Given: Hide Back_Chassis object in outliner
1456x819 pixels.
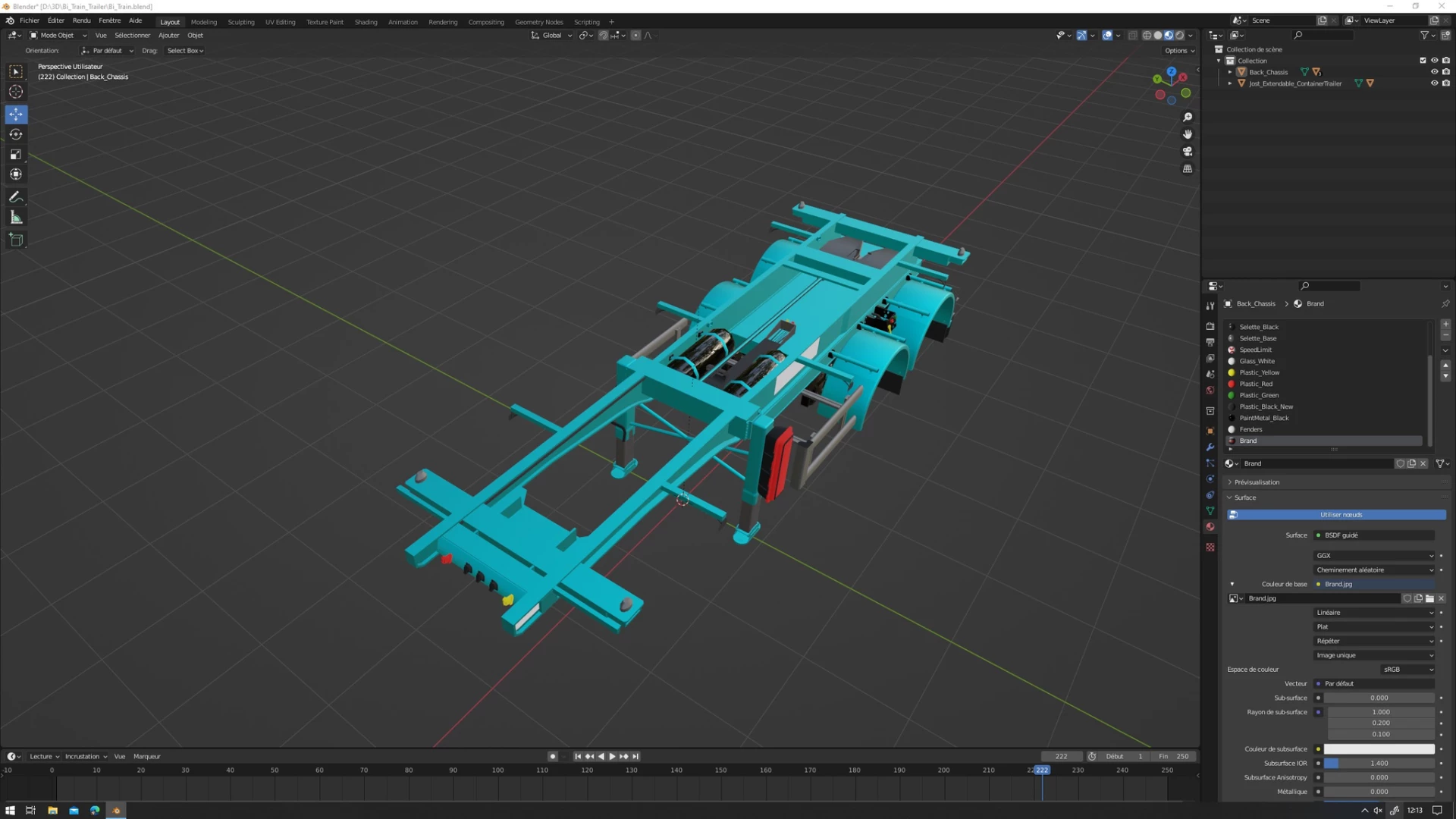Looking at the screenshot, I should coord(1434,72).
